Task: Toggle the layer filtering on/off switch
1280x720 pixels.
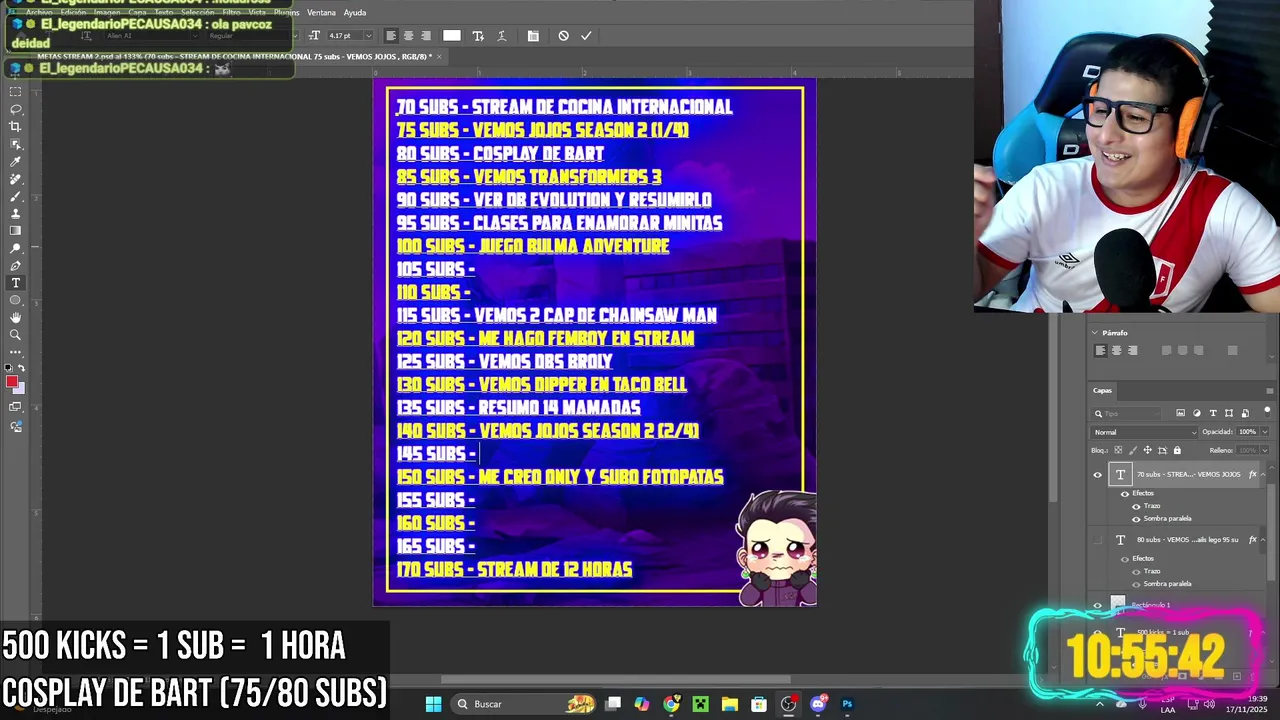Action: click(x=1267, y=411)
